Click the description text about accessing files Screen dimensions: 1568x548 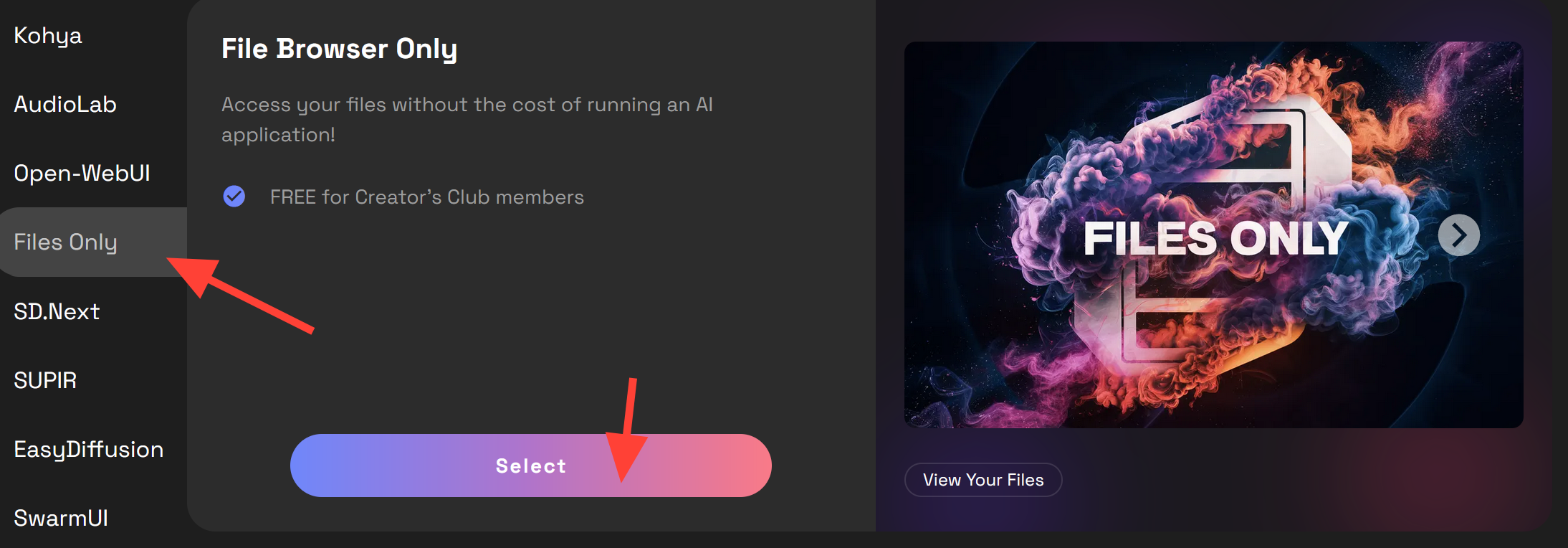[466, 119]
